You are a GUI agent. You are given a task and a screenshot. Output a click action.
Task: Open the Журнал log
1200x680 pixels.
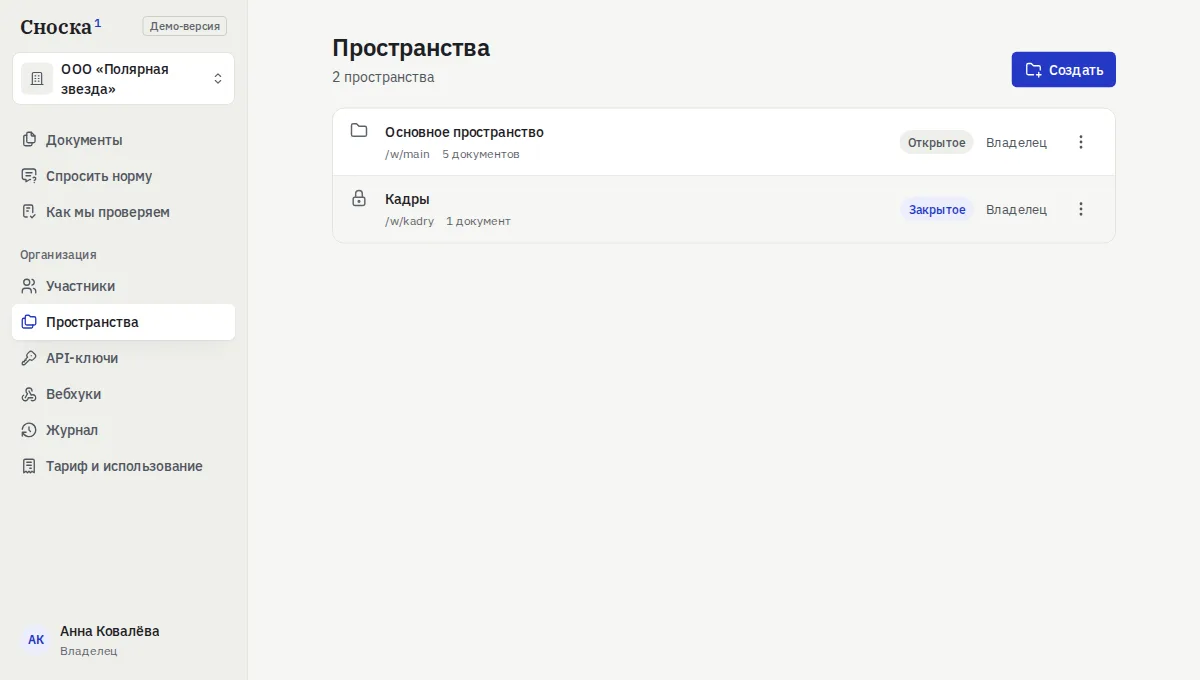[x=123, y=430]
